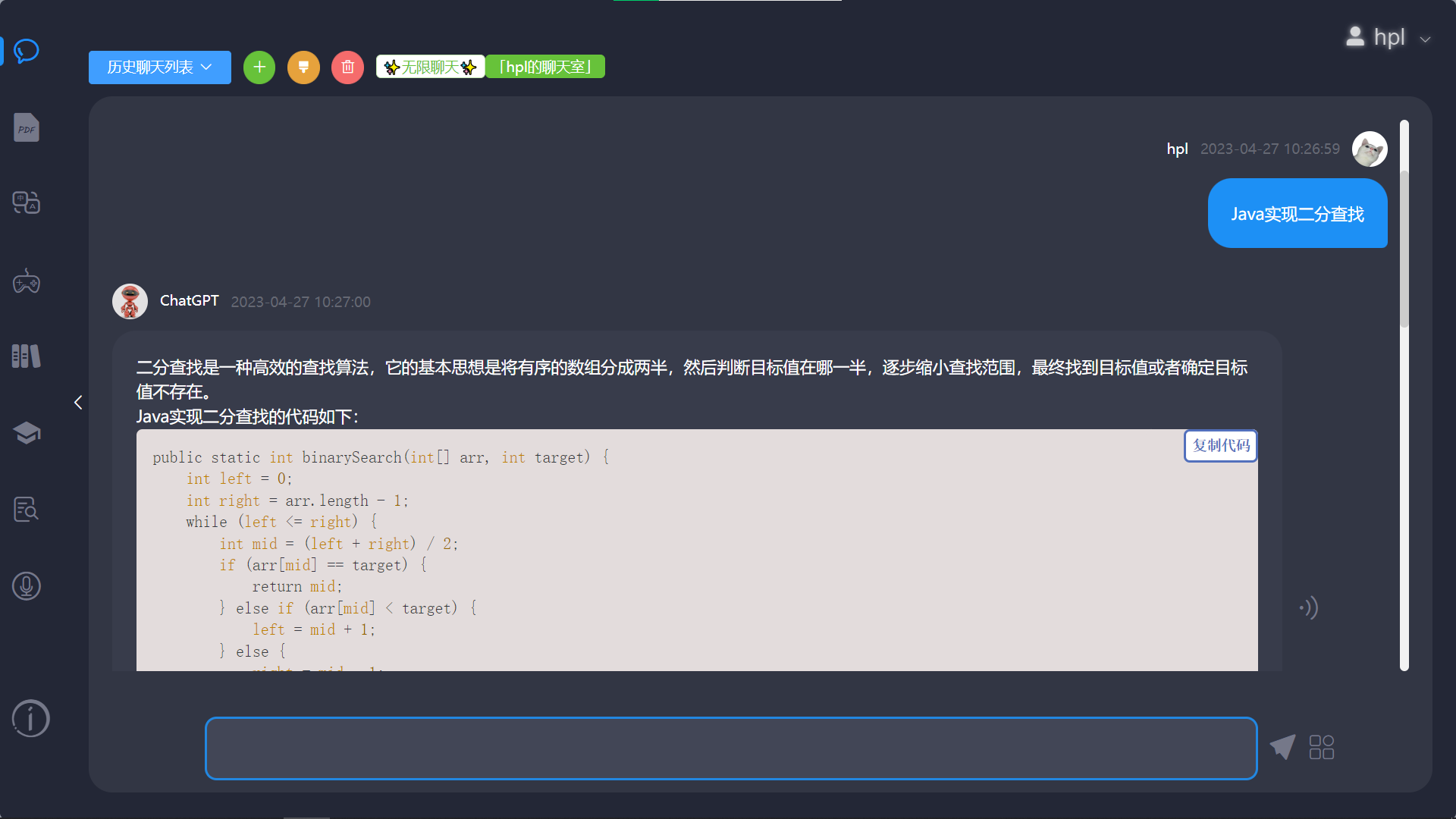
Task: Click the green plus new chat button
Action: [259, 67]
